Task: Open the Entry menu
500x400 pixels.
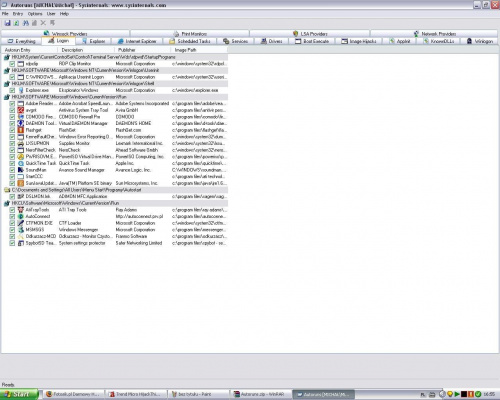Action: pyautogui.click(x=18, y=14)
